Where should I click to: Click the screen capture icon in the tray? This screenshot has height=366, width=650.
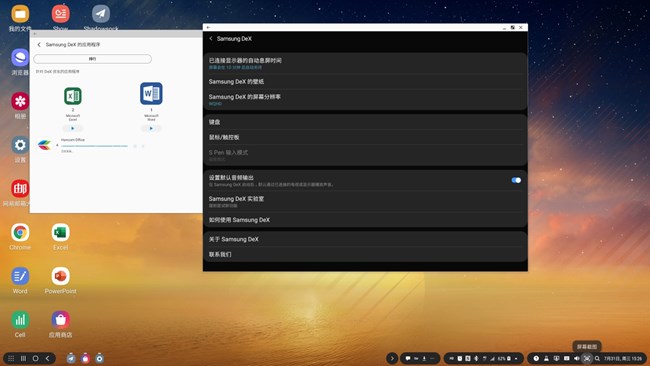587,359
